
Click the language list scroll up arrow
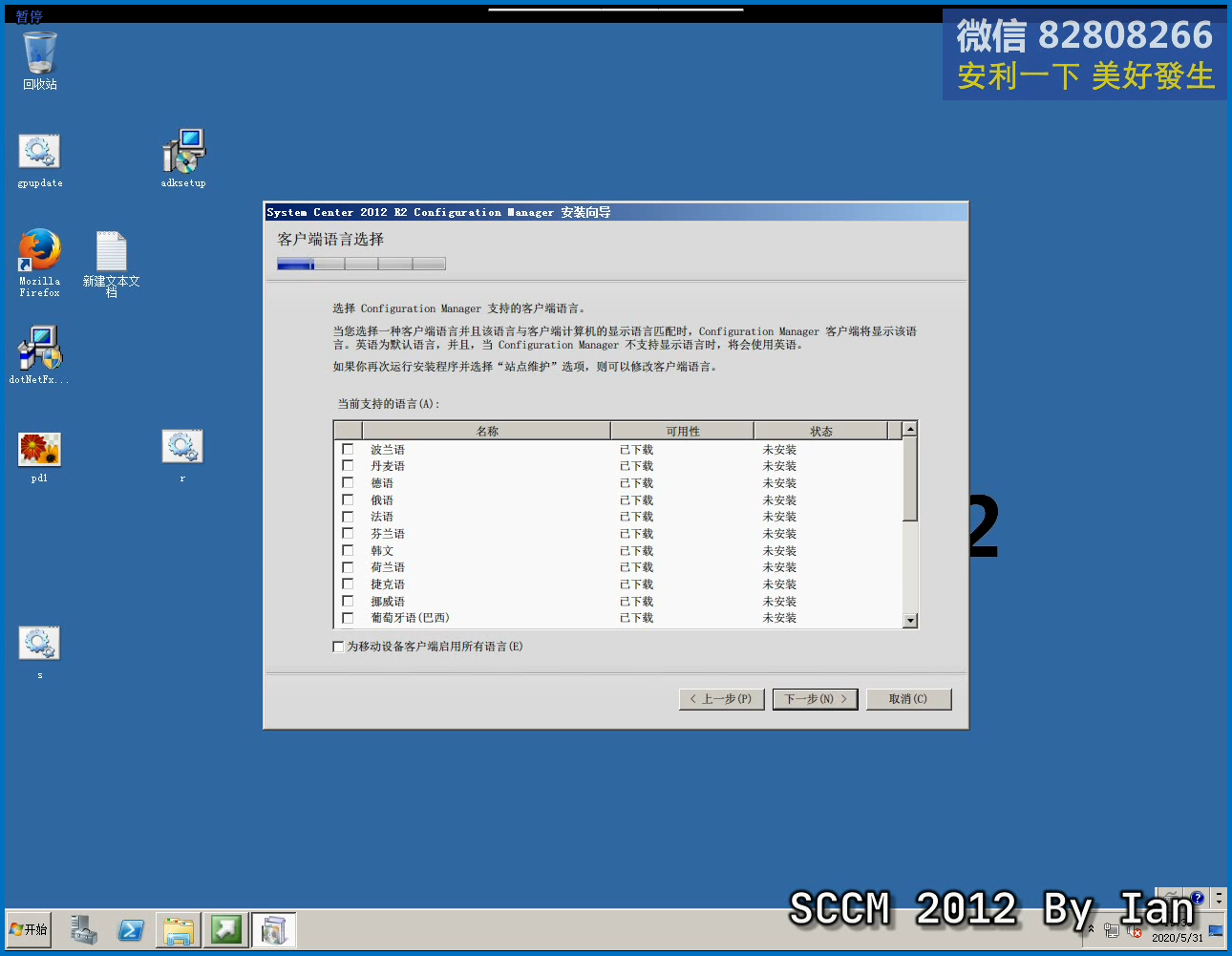(x=910, y=429)
